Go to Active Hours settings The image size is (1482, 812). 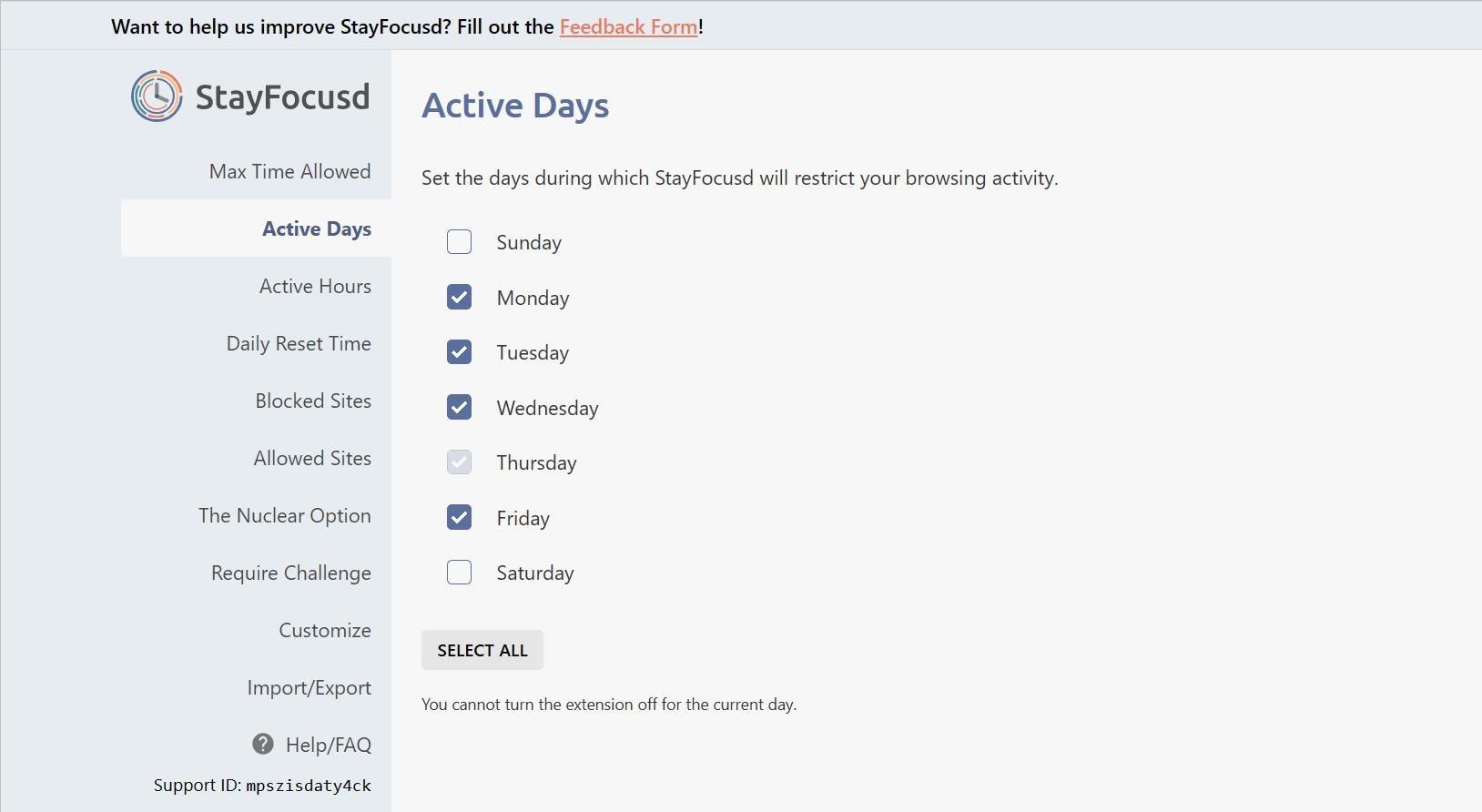pos(315,286)
